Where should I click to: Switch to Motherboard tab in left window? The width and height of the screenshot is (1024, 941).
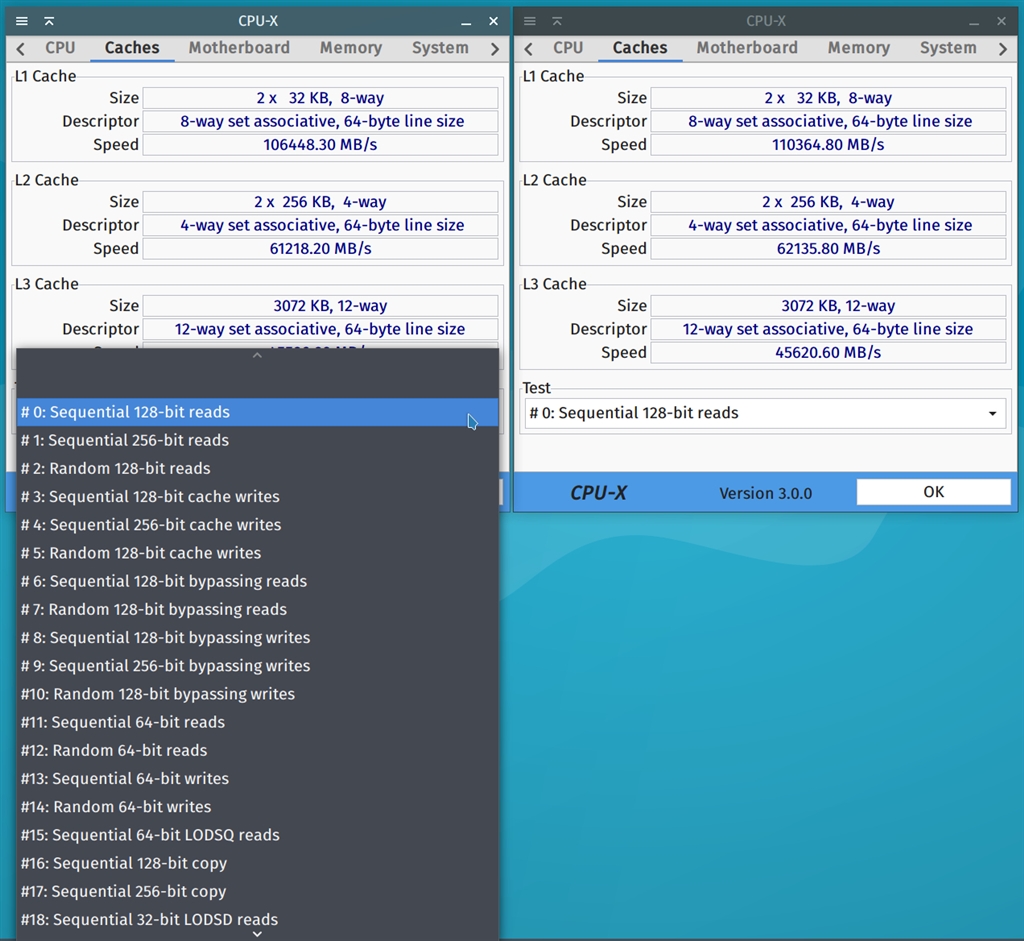[239, 48]
